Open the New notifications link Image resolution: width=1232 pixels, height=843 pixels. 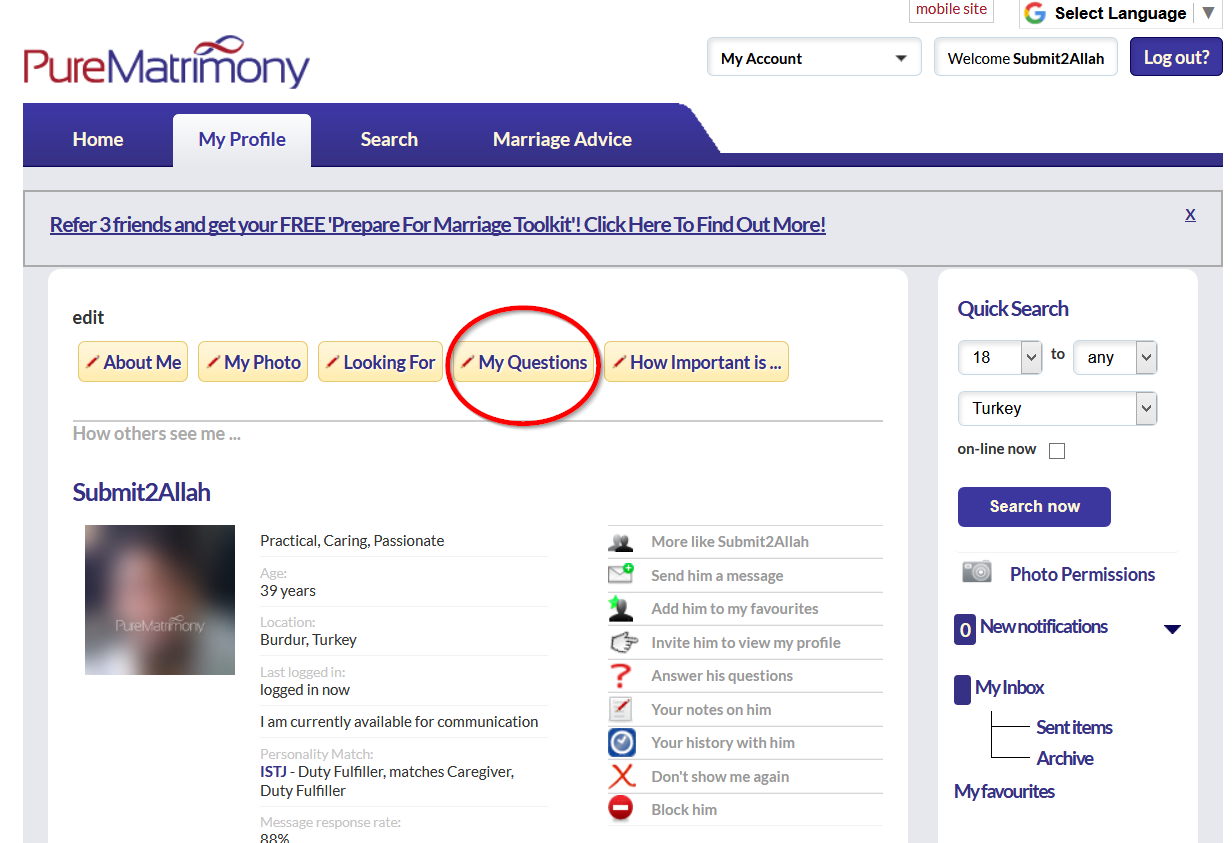(1044, 627)
